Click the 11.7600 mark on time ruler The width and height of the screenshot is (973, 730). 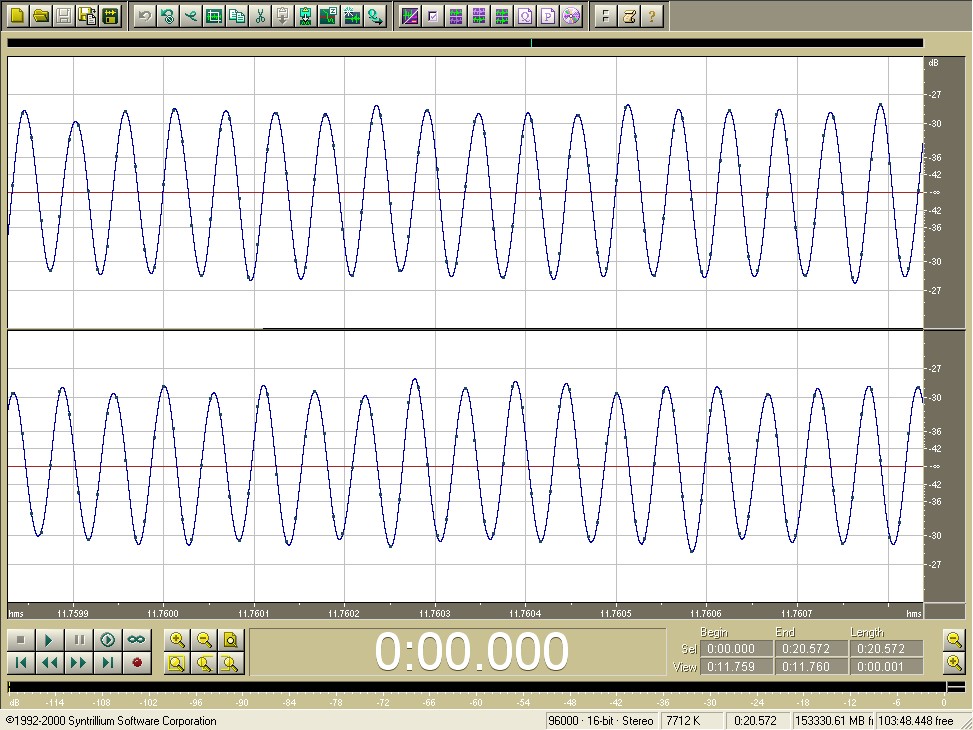163,613
